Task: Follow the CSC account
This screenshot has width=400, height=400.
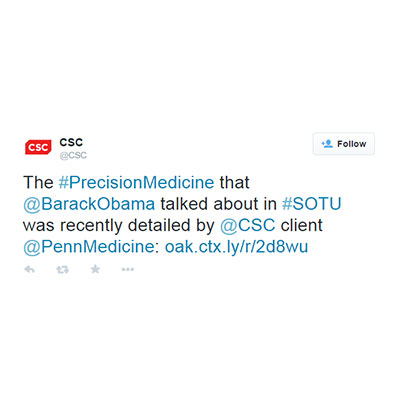Action: tap(344, 144)
